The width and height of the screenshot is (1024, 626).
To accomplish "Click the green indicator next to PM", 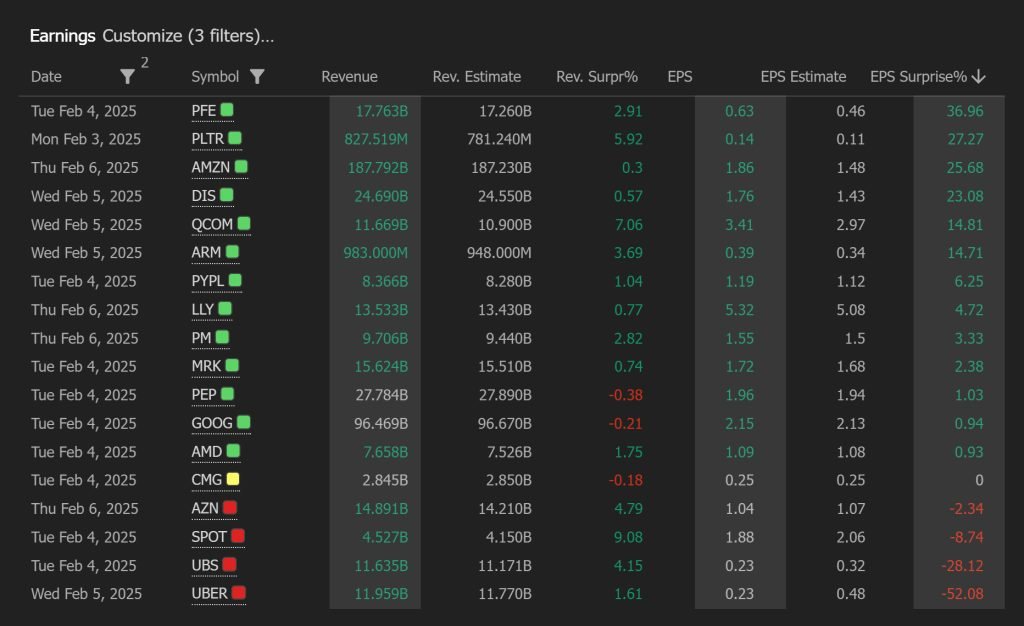I will 222,337.
